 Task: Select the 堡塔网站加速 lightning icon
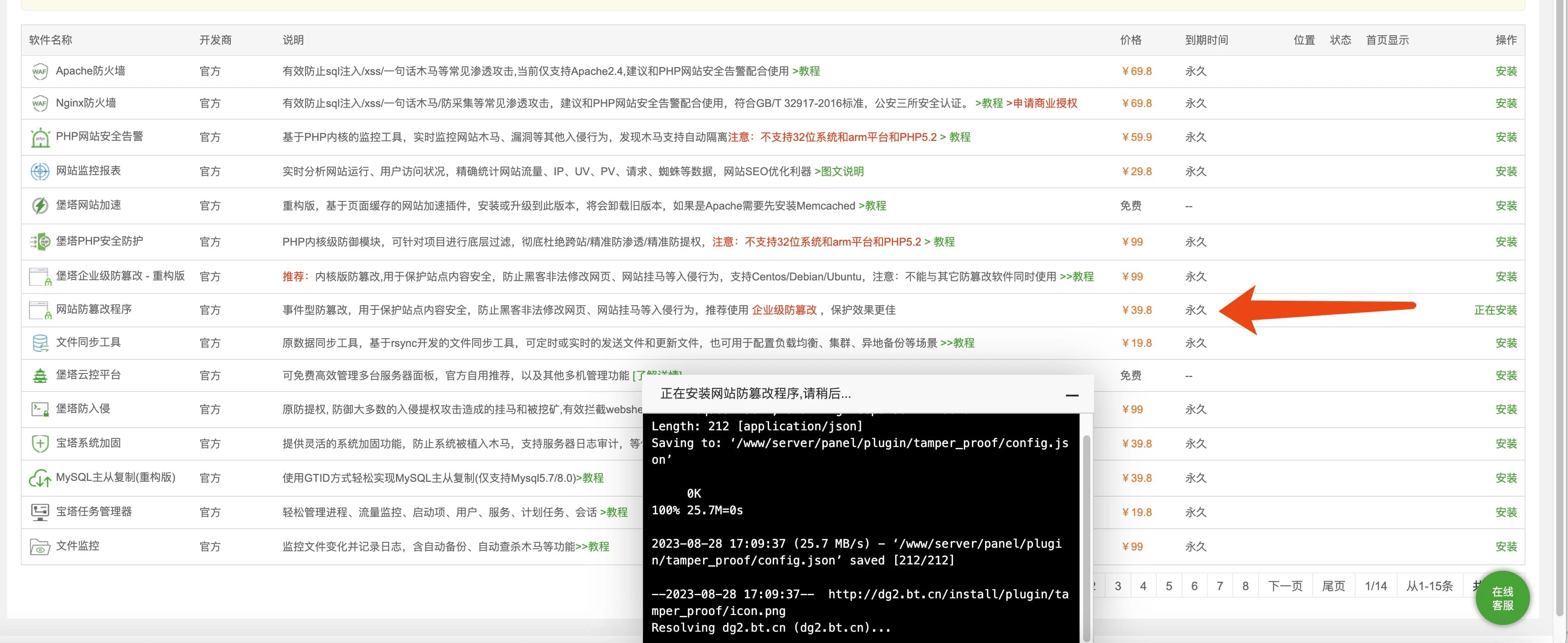pyautogui.click(x=40, y=205)
